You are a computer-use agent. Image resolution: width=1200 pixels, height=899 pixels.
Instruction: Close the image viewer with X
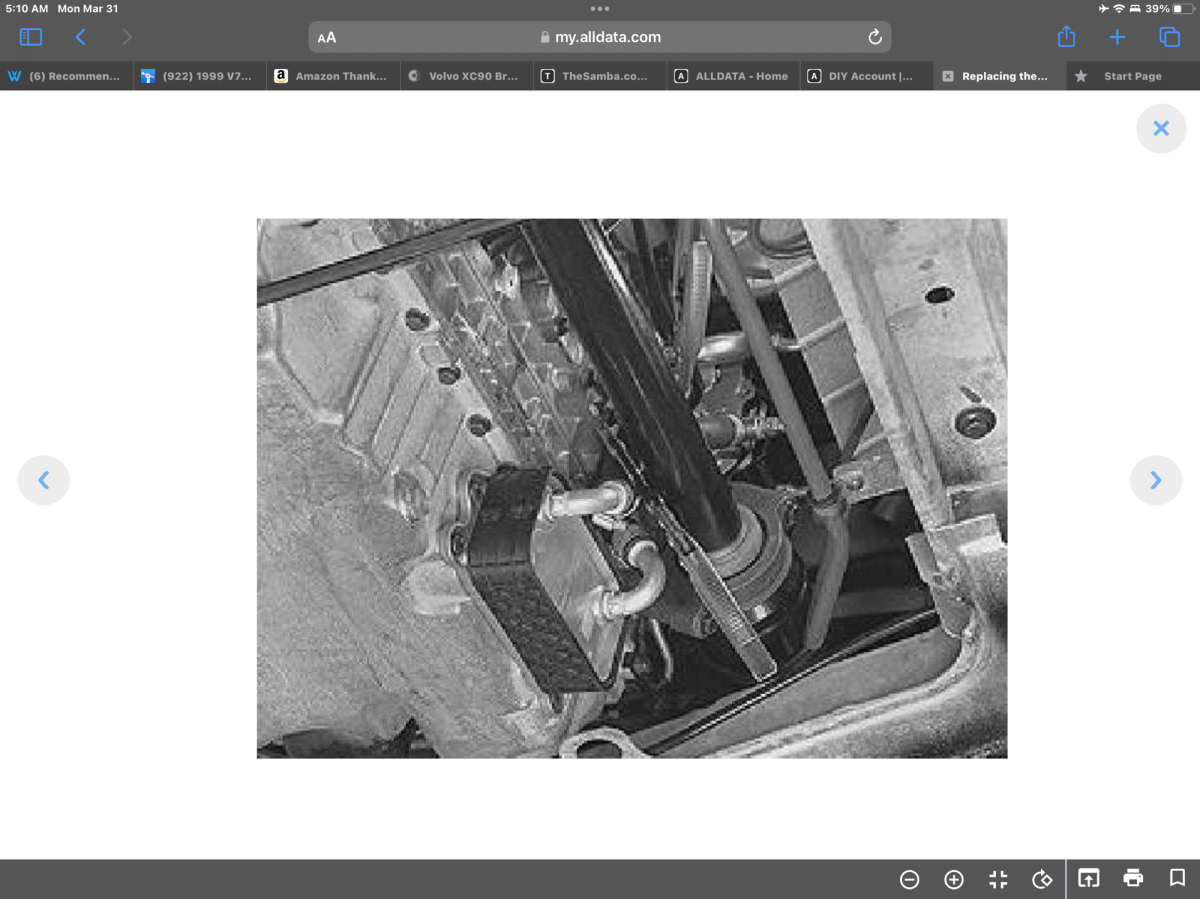tap(1161, 128)
